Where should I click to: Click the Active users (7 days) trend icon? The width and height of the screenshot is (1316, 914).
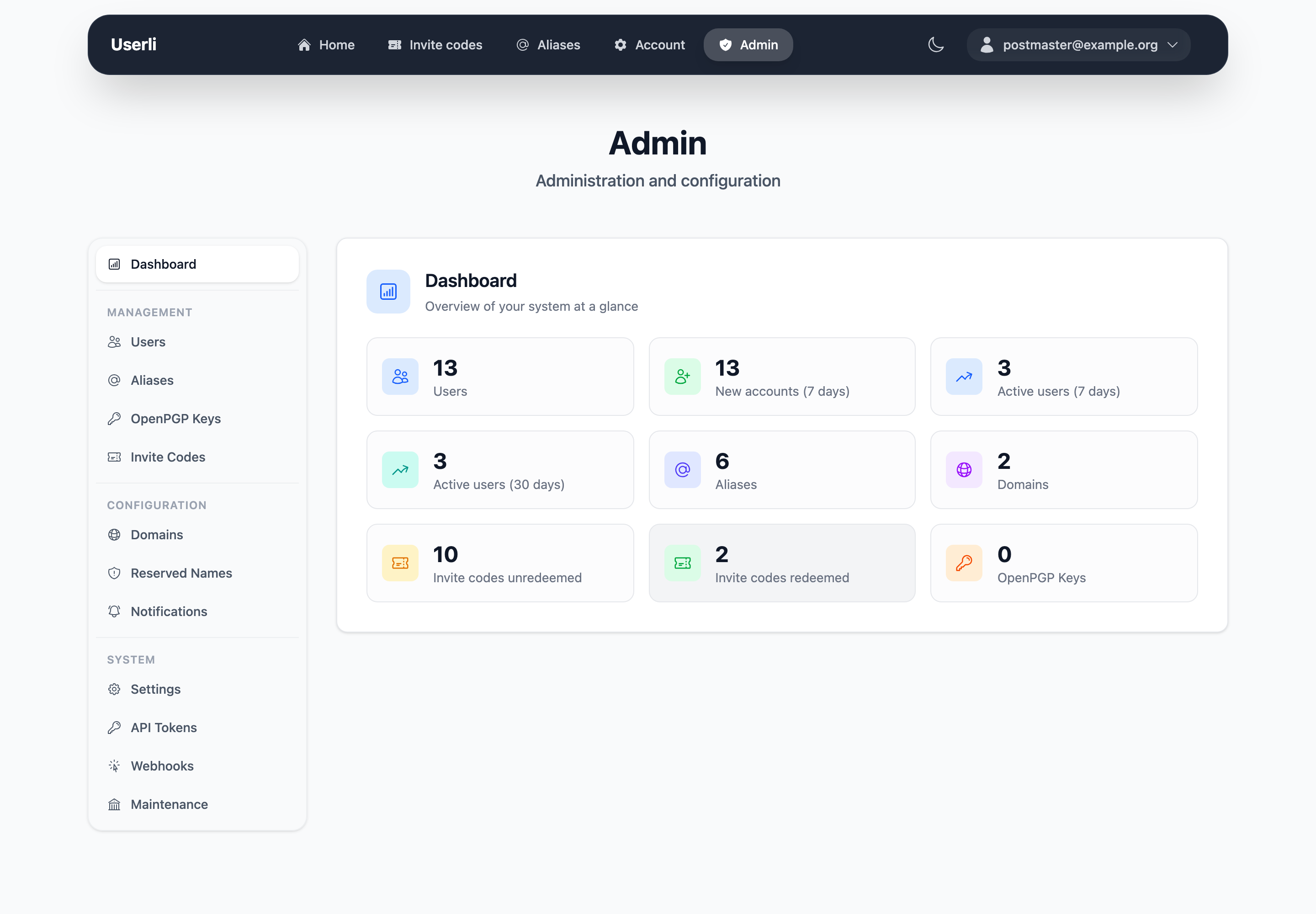(x=964, y=377)
